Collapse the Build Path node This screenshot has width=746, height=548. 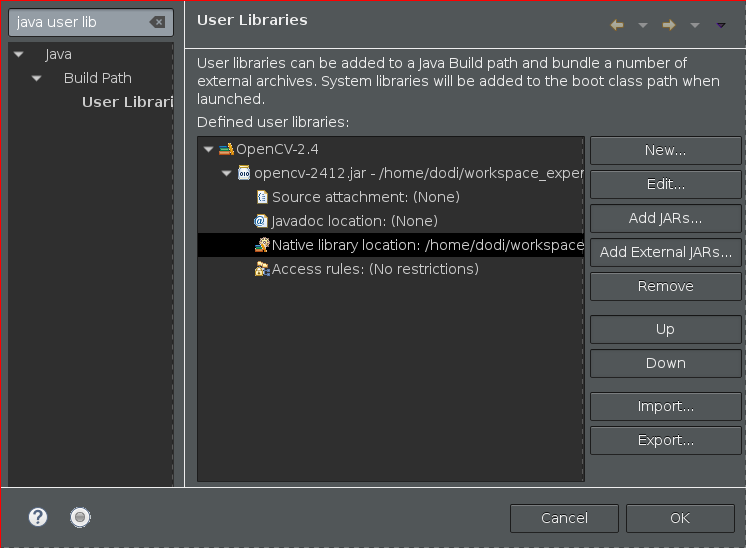(37, 78)
